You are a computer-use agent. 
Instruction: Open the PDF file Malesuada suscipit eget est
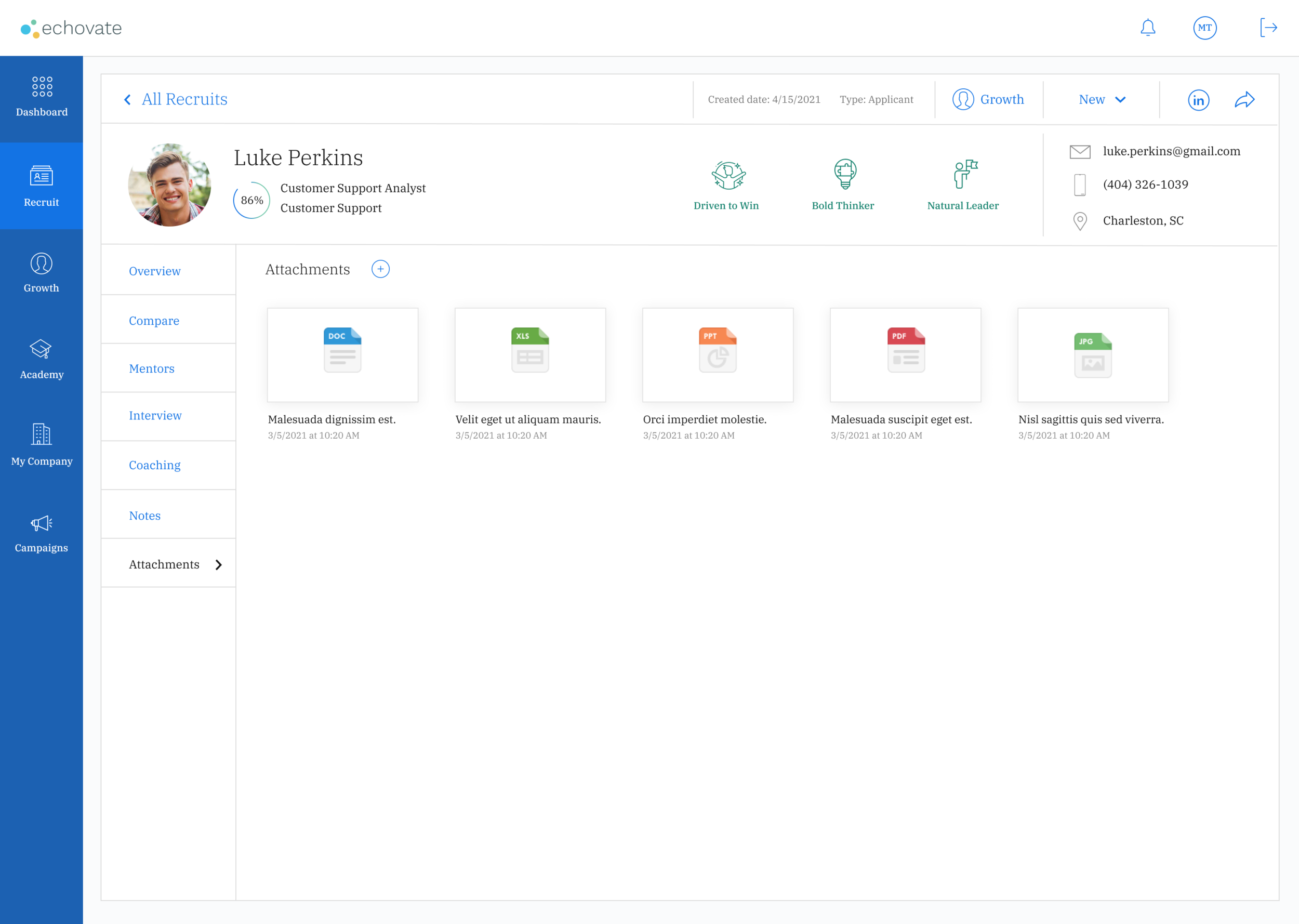point(906,355)
